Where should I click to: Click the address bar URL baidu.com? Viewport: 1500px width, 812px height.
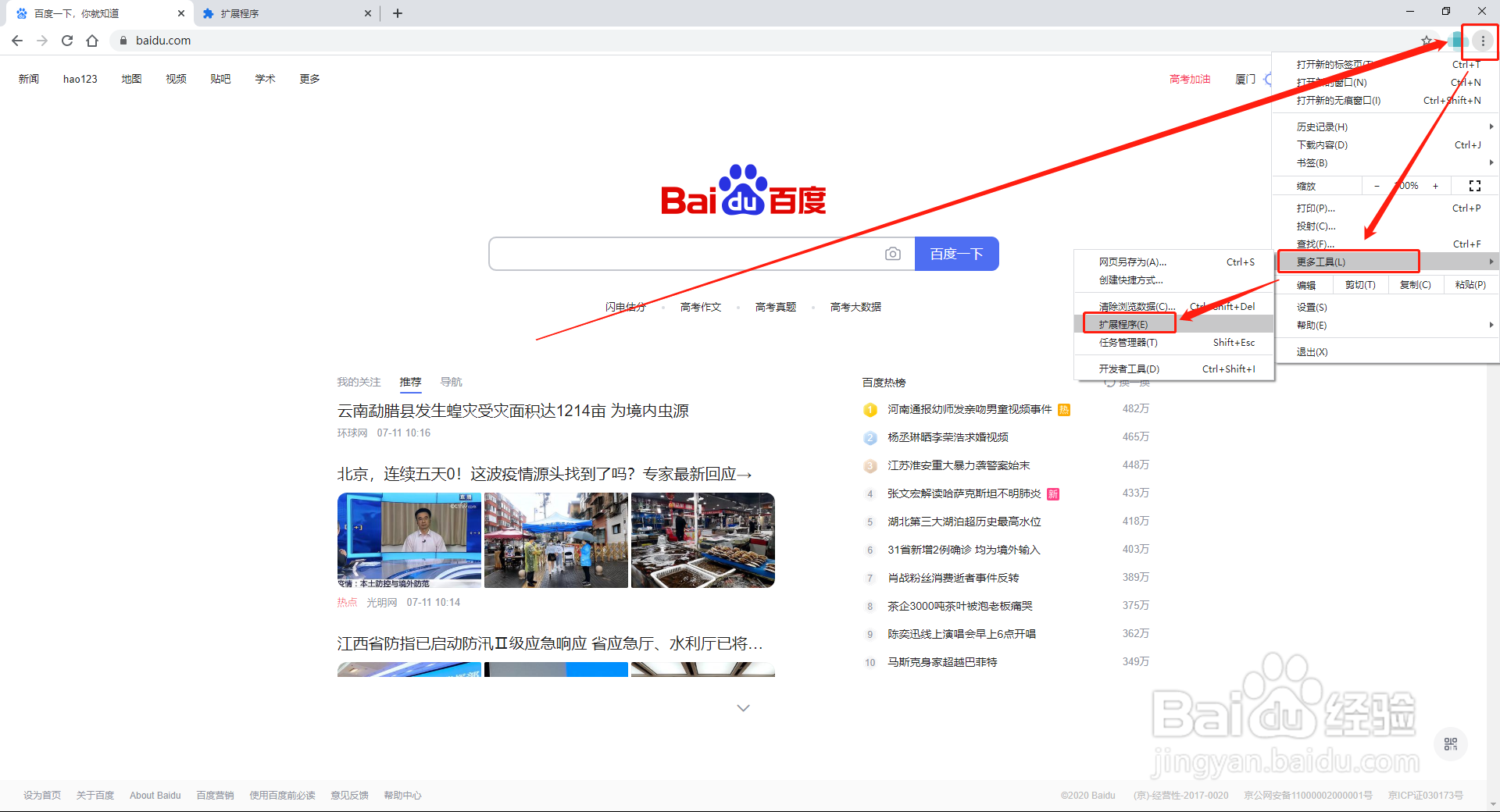pyautogui.click(x=163, y=41)
